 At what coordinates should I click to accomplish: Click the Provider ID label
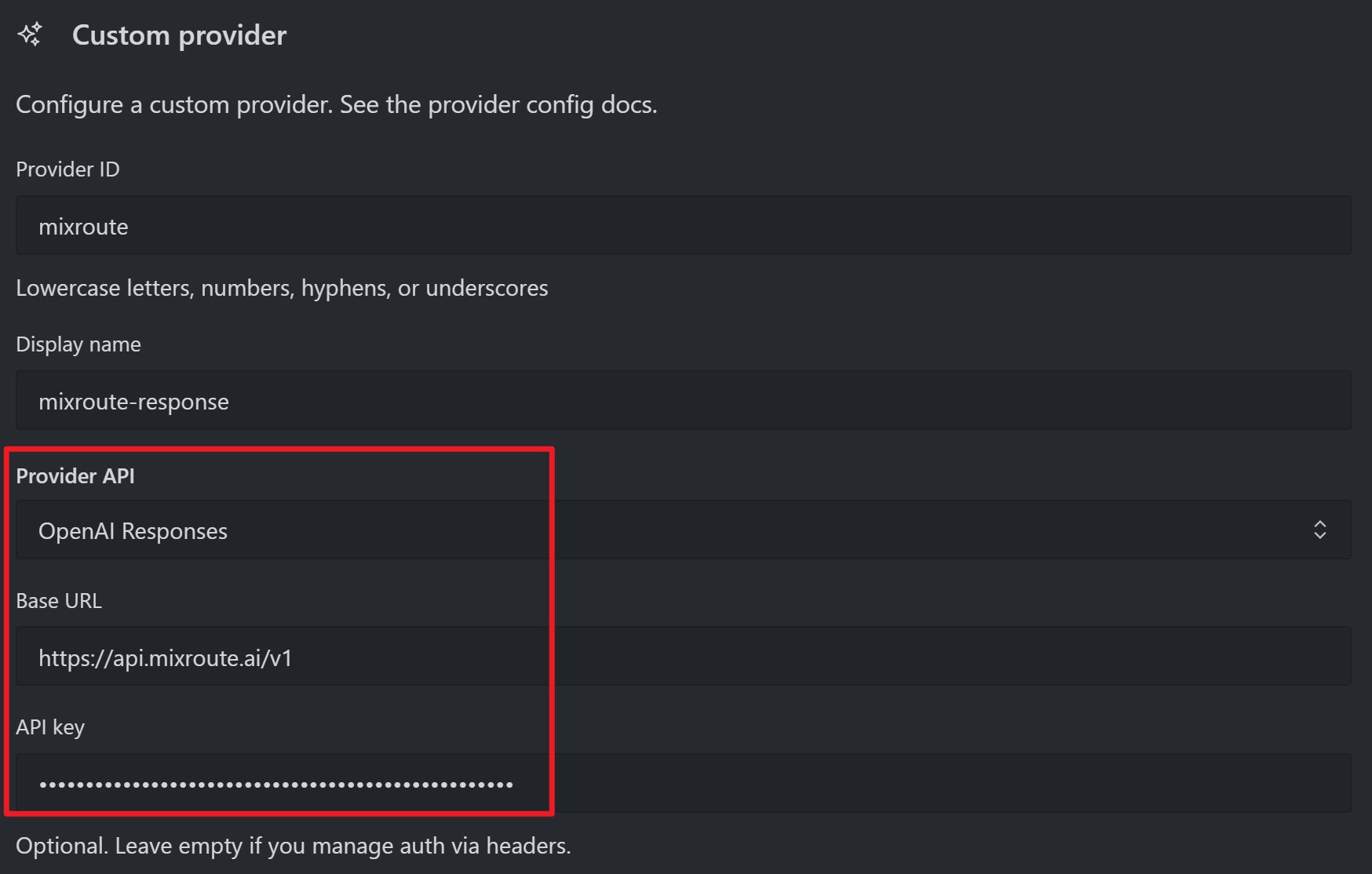click(x=68, y=169)
